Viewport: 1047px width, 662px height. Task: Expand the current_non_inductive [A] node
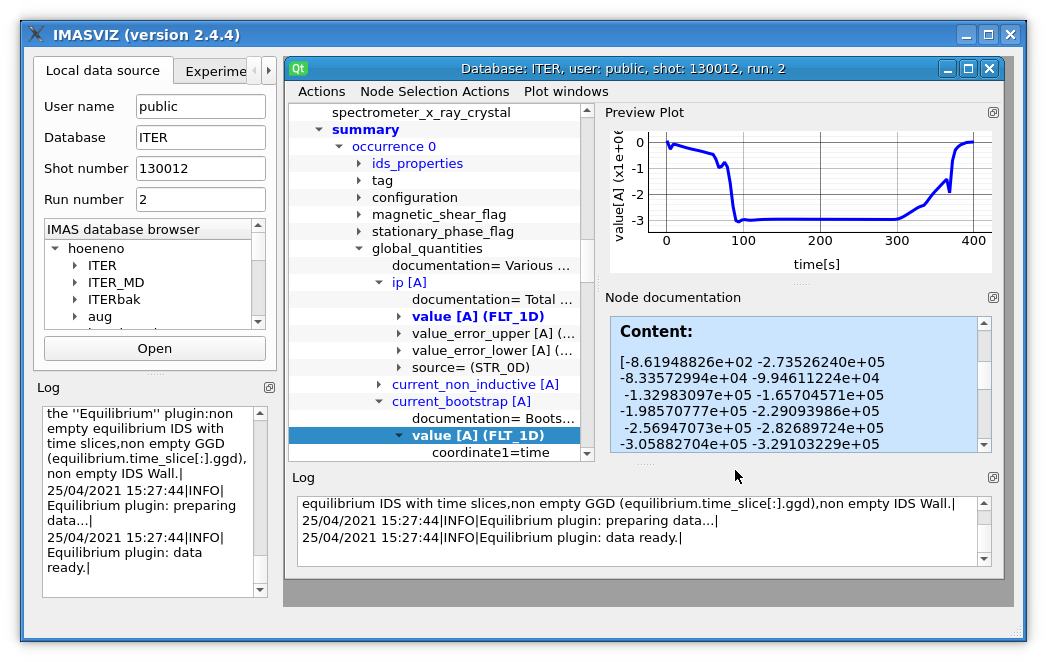380,385
